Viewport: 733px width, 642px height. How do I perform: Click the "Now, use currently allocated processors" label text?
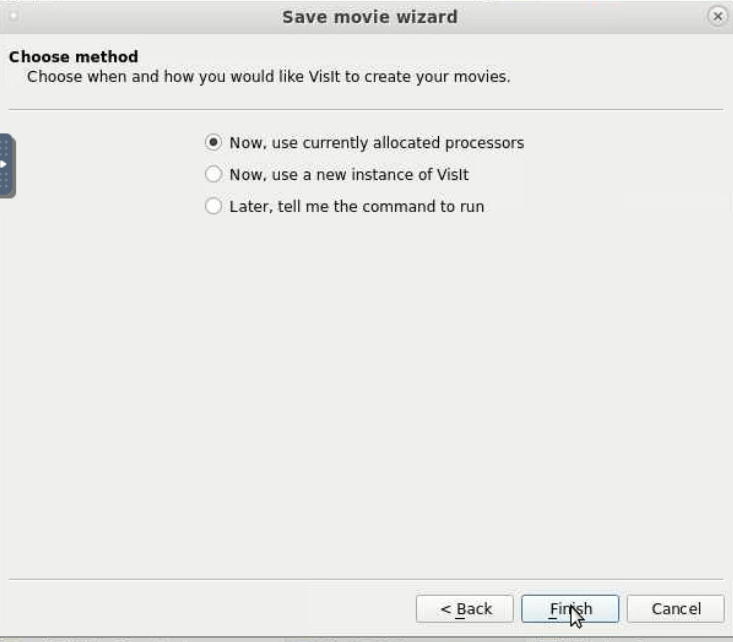377,143
